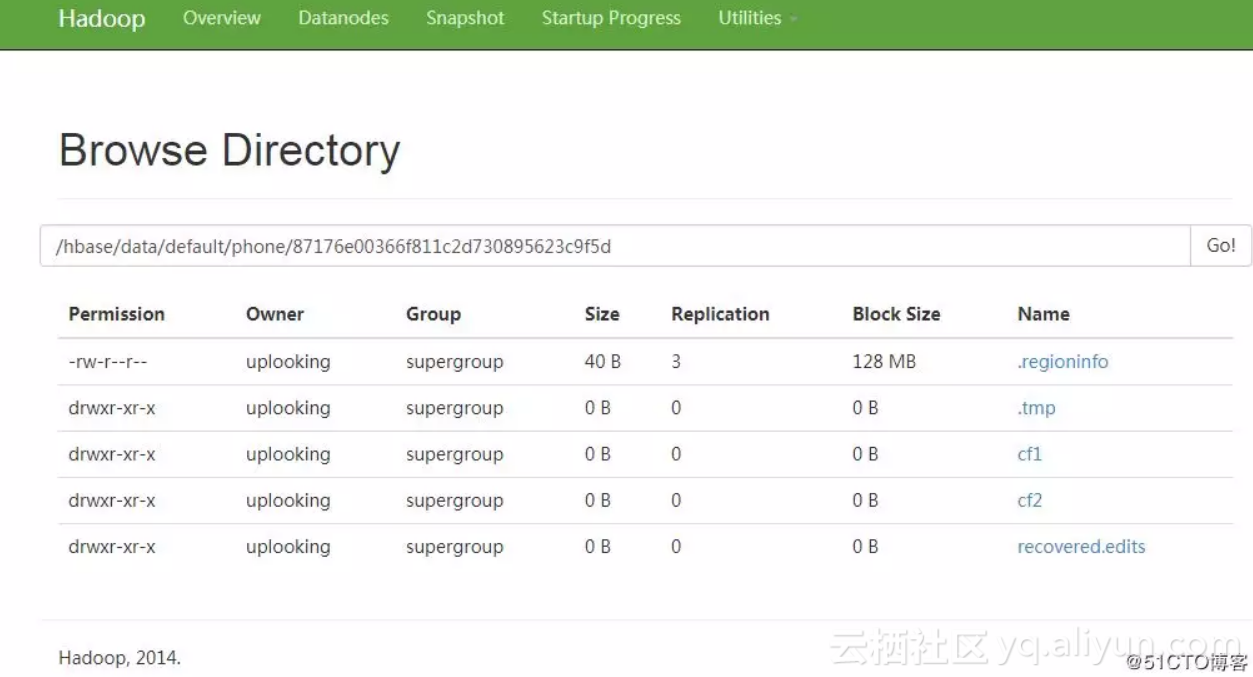Click the owner cell in cf1 row
The width and height of the screenshot is (1253, 677).
(x=288, y=454)
